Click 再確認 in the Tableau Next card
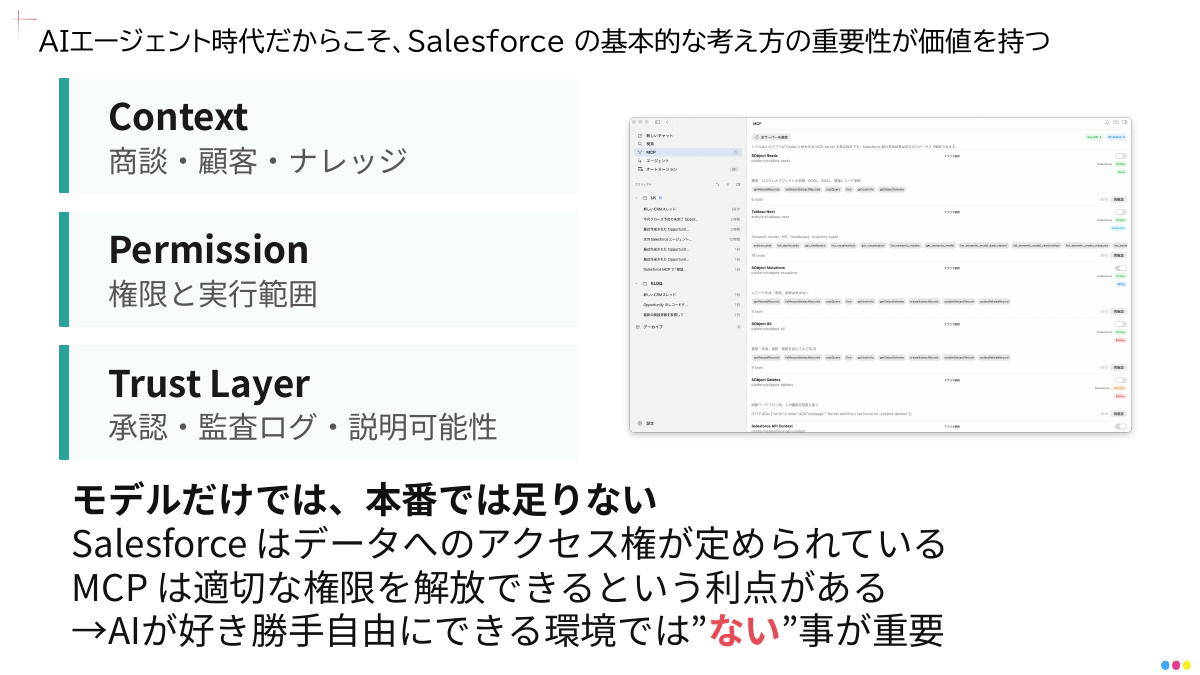 click(x=1119, y=255)
